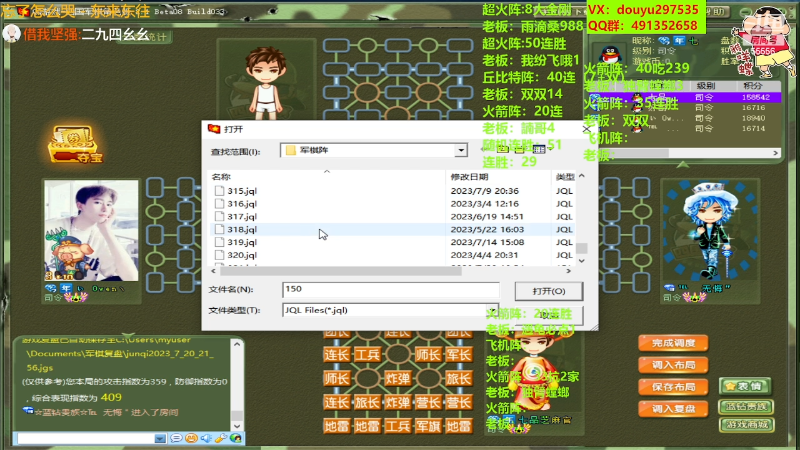
Task: Open the 蓝钻贵族 button
Action: pos(746,407)
